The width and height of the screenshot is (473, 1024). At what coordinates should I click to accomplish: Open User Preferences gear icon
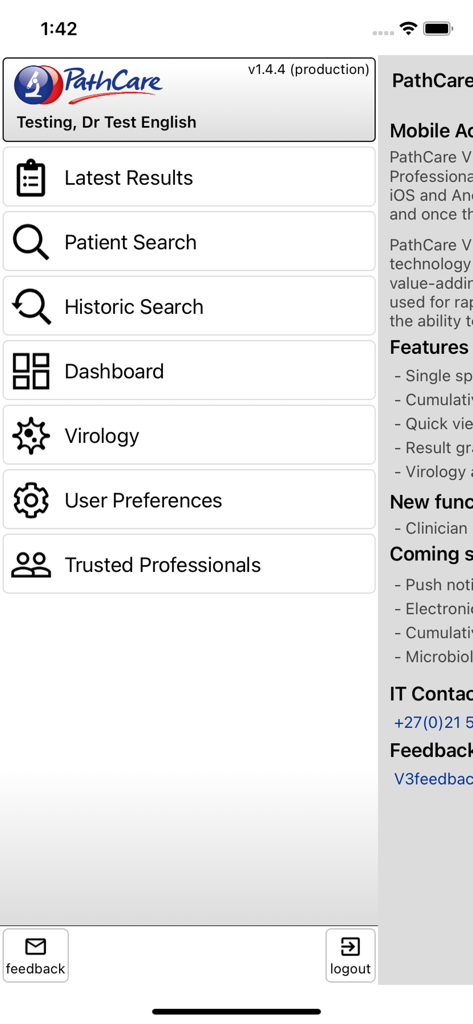pyautogui.click(x=31, y=500)
